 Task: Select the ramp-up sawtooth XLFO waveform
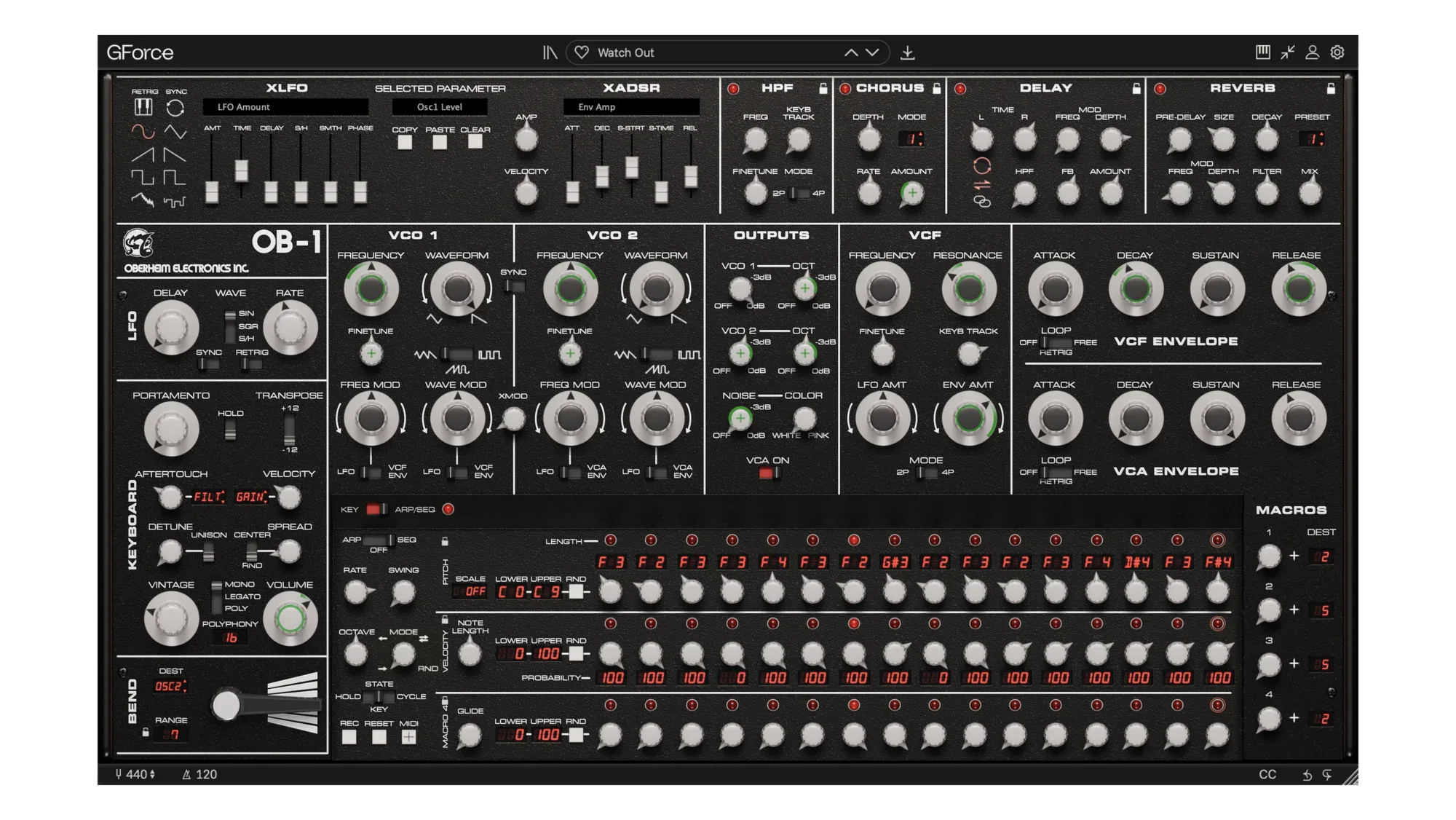[x=143, y=154]
